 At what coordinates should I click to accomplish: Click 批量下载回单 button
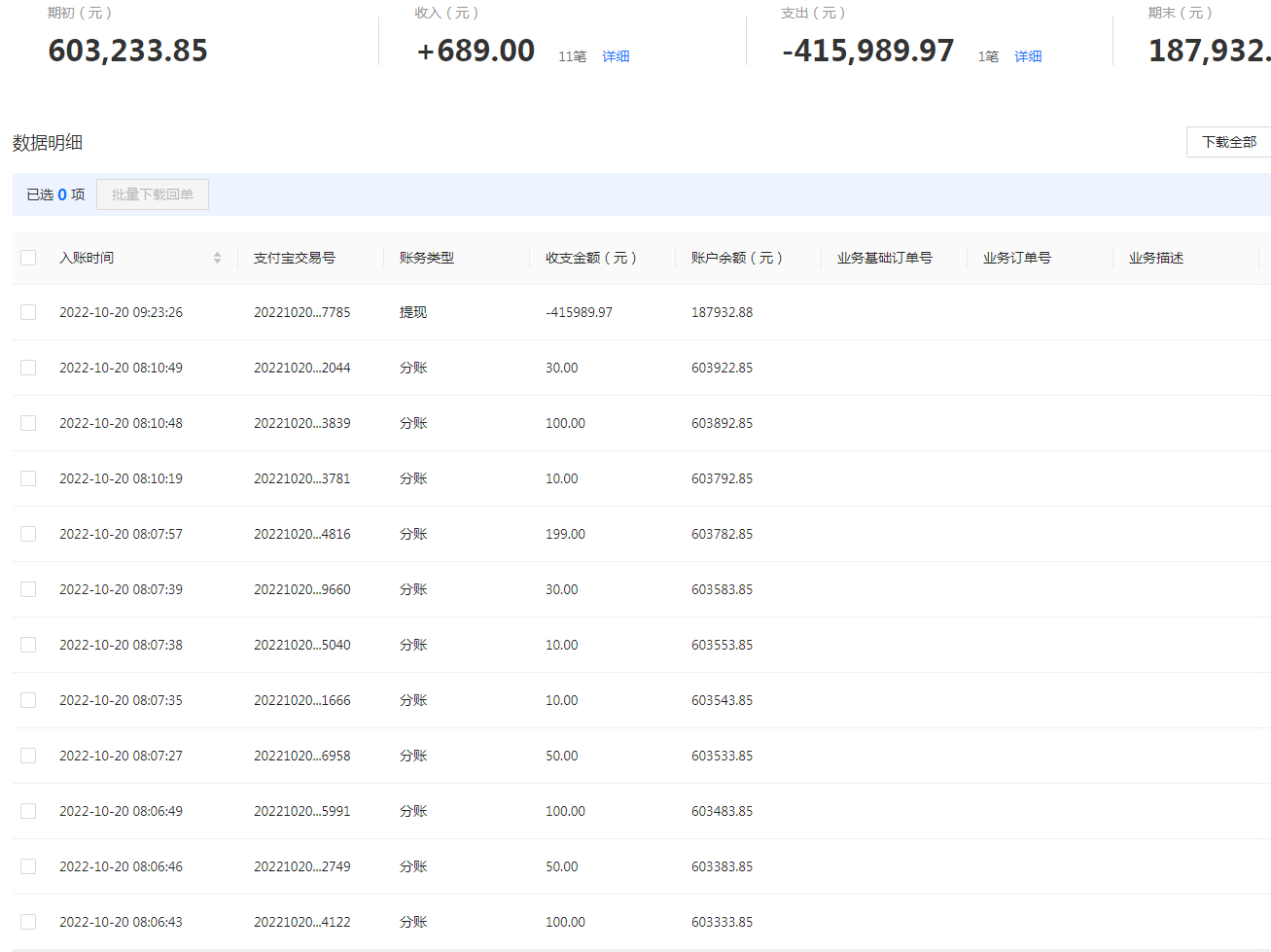pyautogui.click(x=153, y=194)
